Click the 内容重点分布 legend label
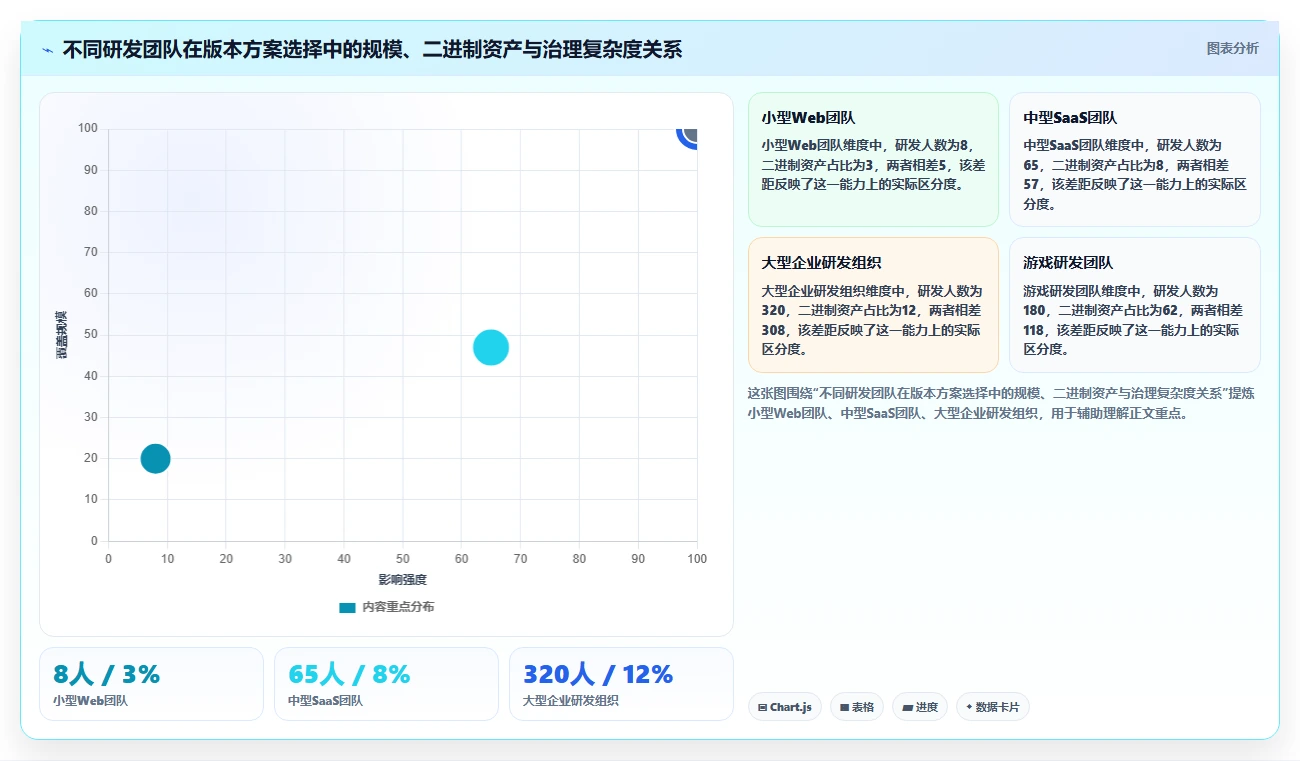Image resolution: width=1300 pixels, height=761 pixels. pos(398,607)
